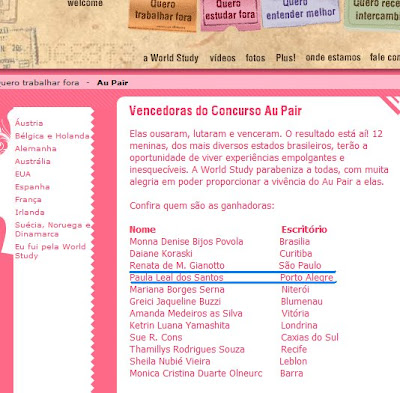This screenshot has width=400, height=393.
Task: Click heading 'Vencedoras do Concurso Au Pair'
Action: 215,111
